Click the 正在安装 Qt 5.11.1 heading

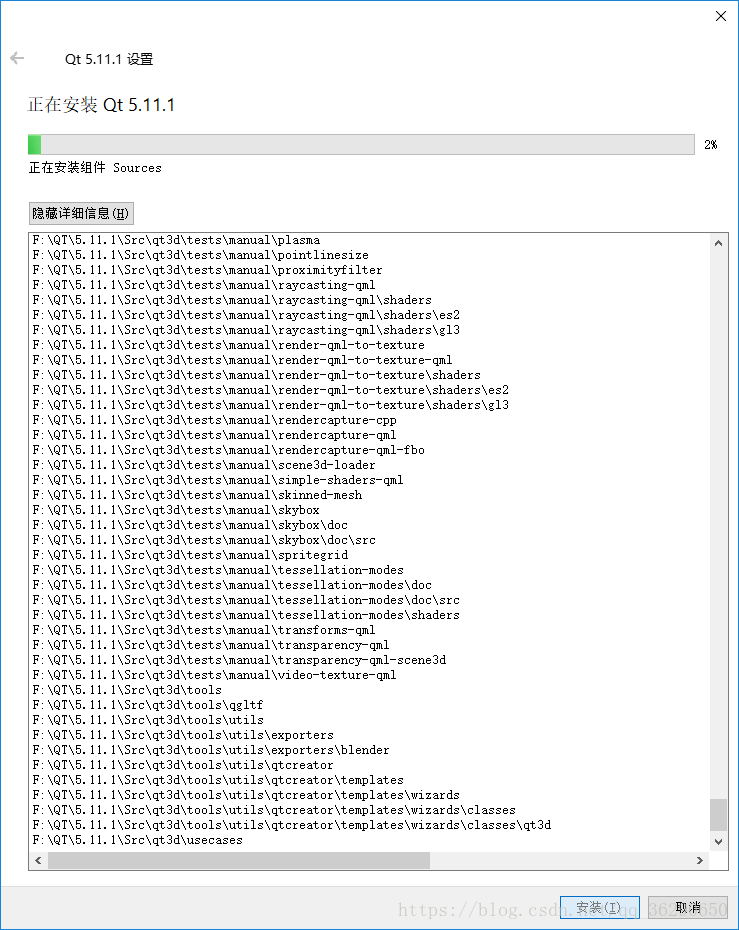(x=101, y=105)
